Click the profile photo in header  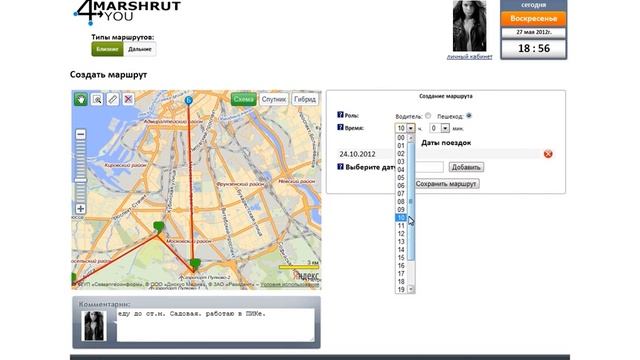click(469, 26)
